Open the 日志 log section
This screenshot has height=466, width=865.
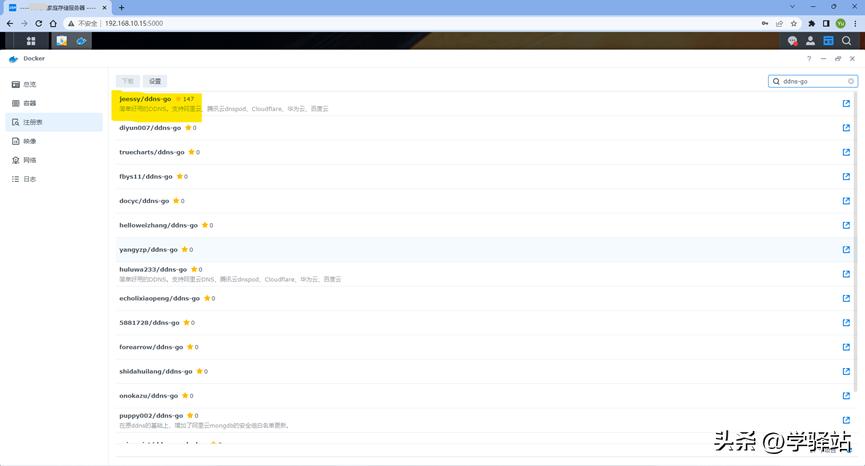point(54,179)
